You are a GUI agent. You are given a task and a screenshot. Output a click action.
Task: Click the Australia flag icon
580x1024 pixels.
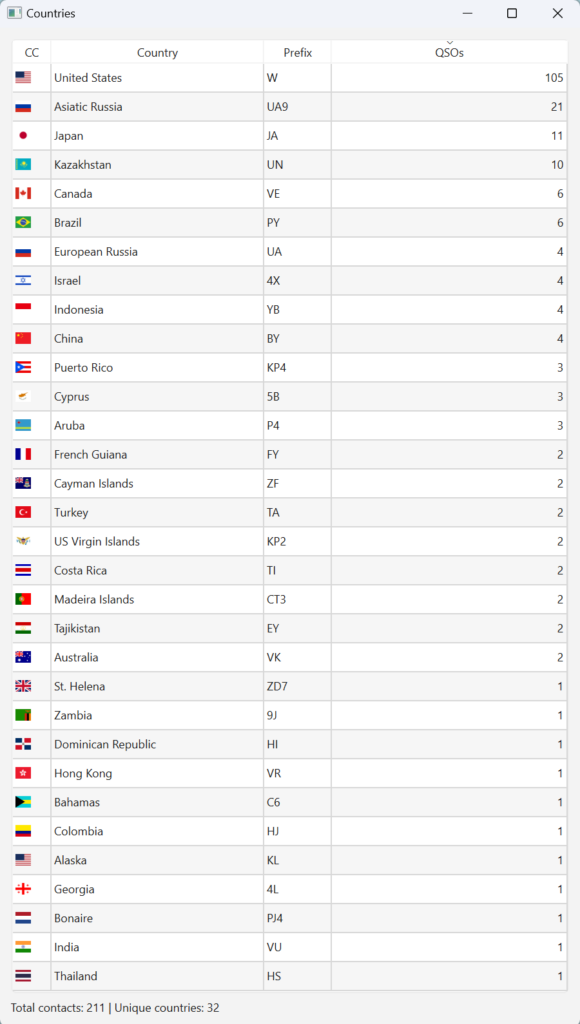(23, 658)
